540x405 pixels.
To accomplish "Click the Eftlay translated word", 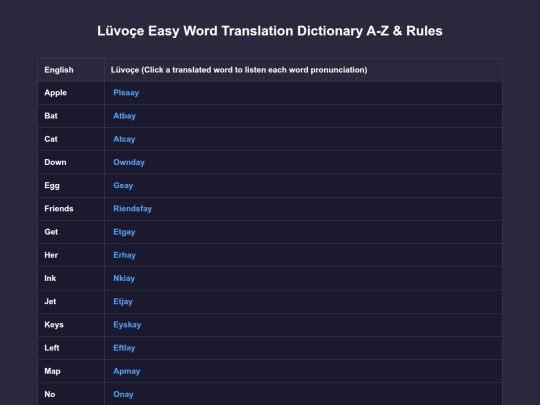I will [124, 348].
